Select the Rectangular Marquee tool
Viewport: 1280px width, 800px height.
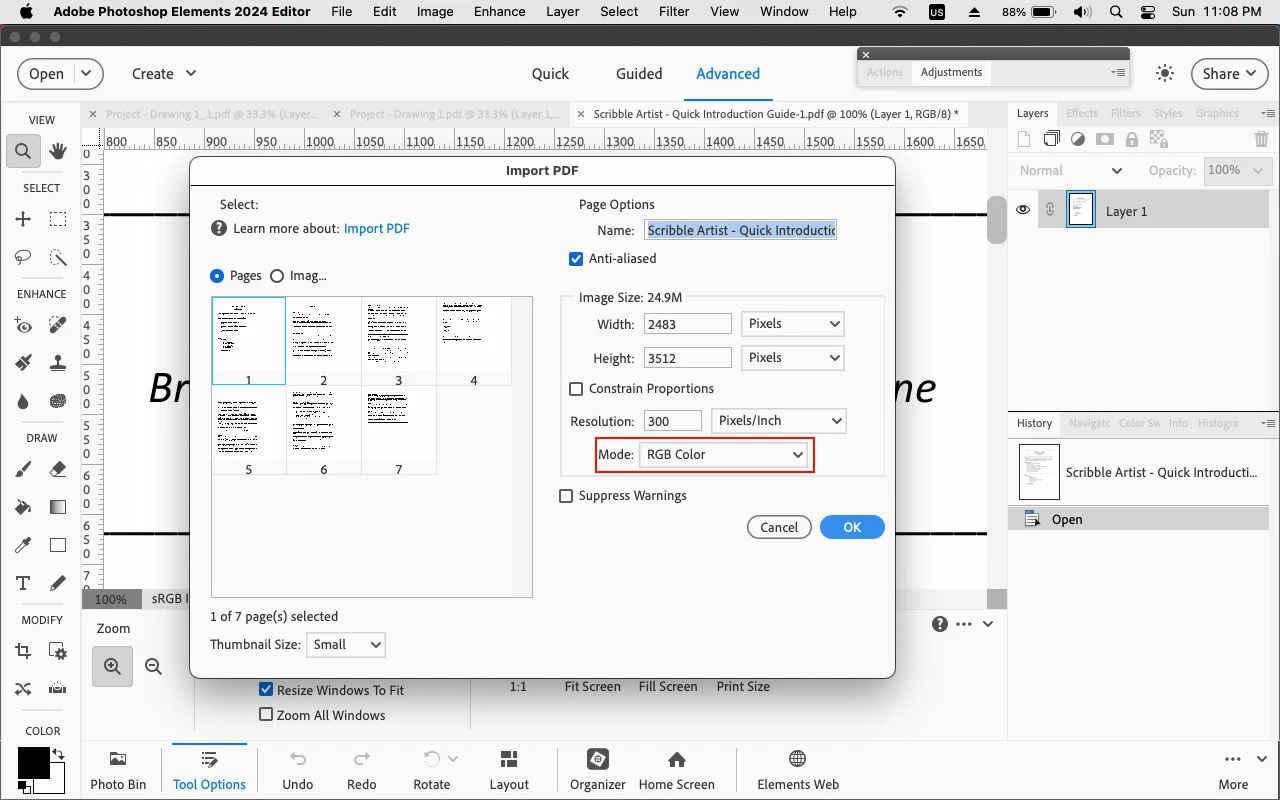pyautogui.click(x=58, y=219)
